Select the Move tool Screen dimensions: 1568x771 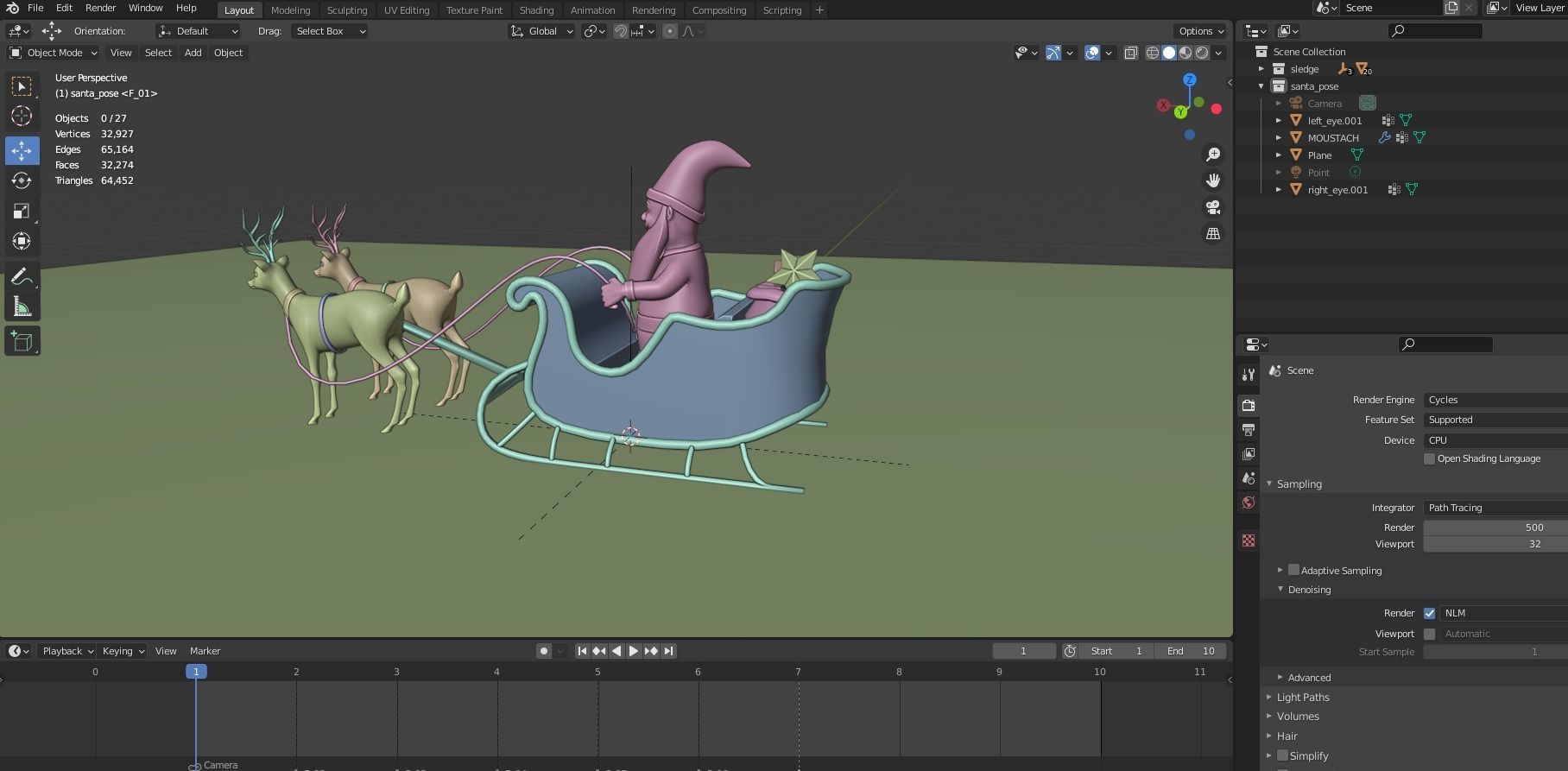click(x=22, y=150)
